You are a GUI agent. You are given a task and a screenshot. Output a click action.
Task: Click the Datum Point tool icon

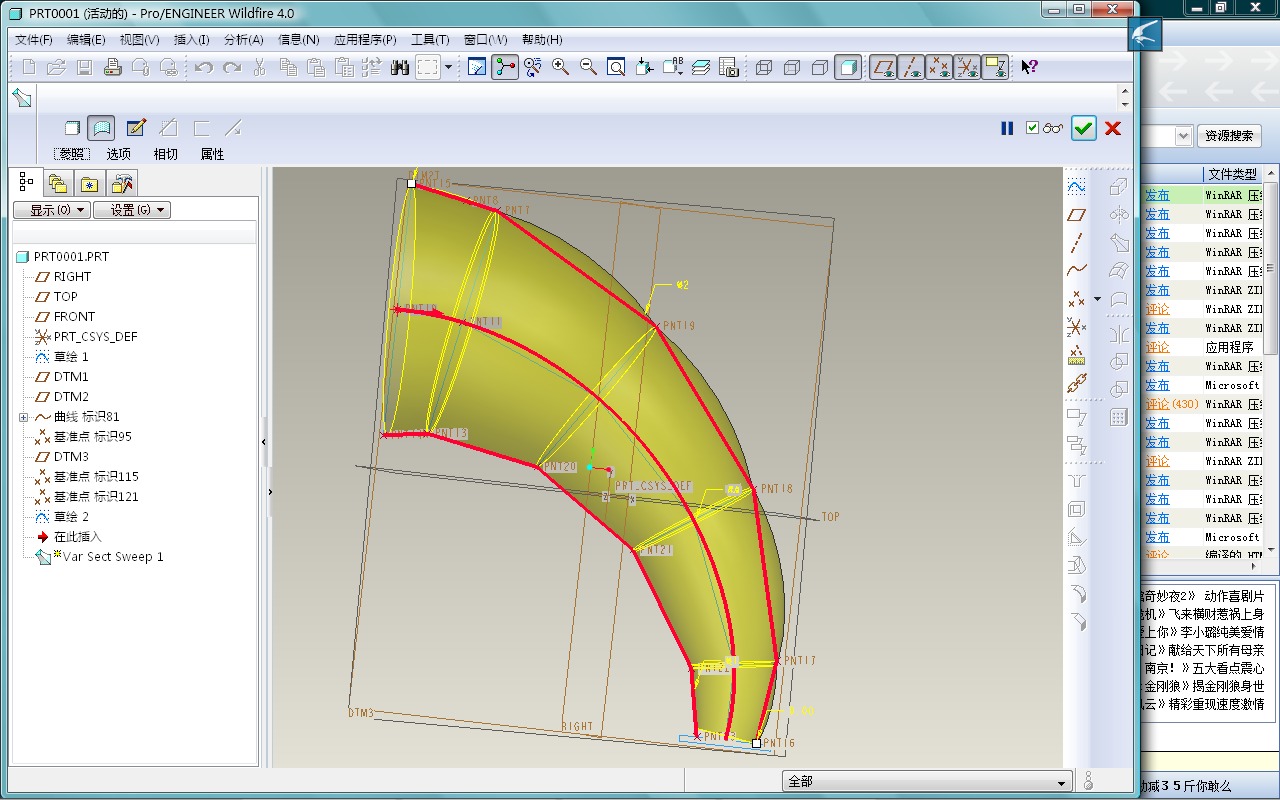coord(1076,298)
